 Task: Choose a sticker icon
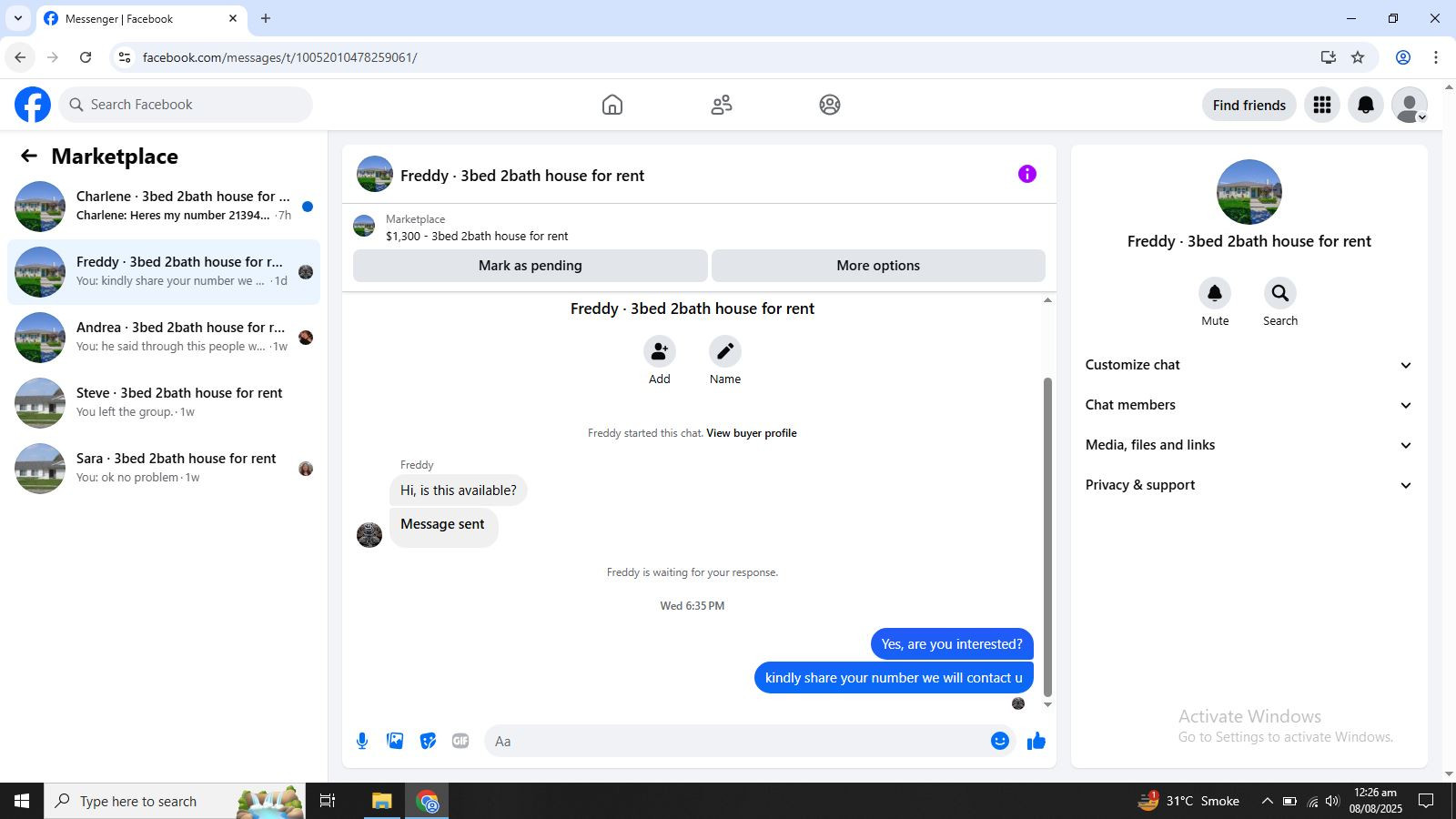click(428, 741)
